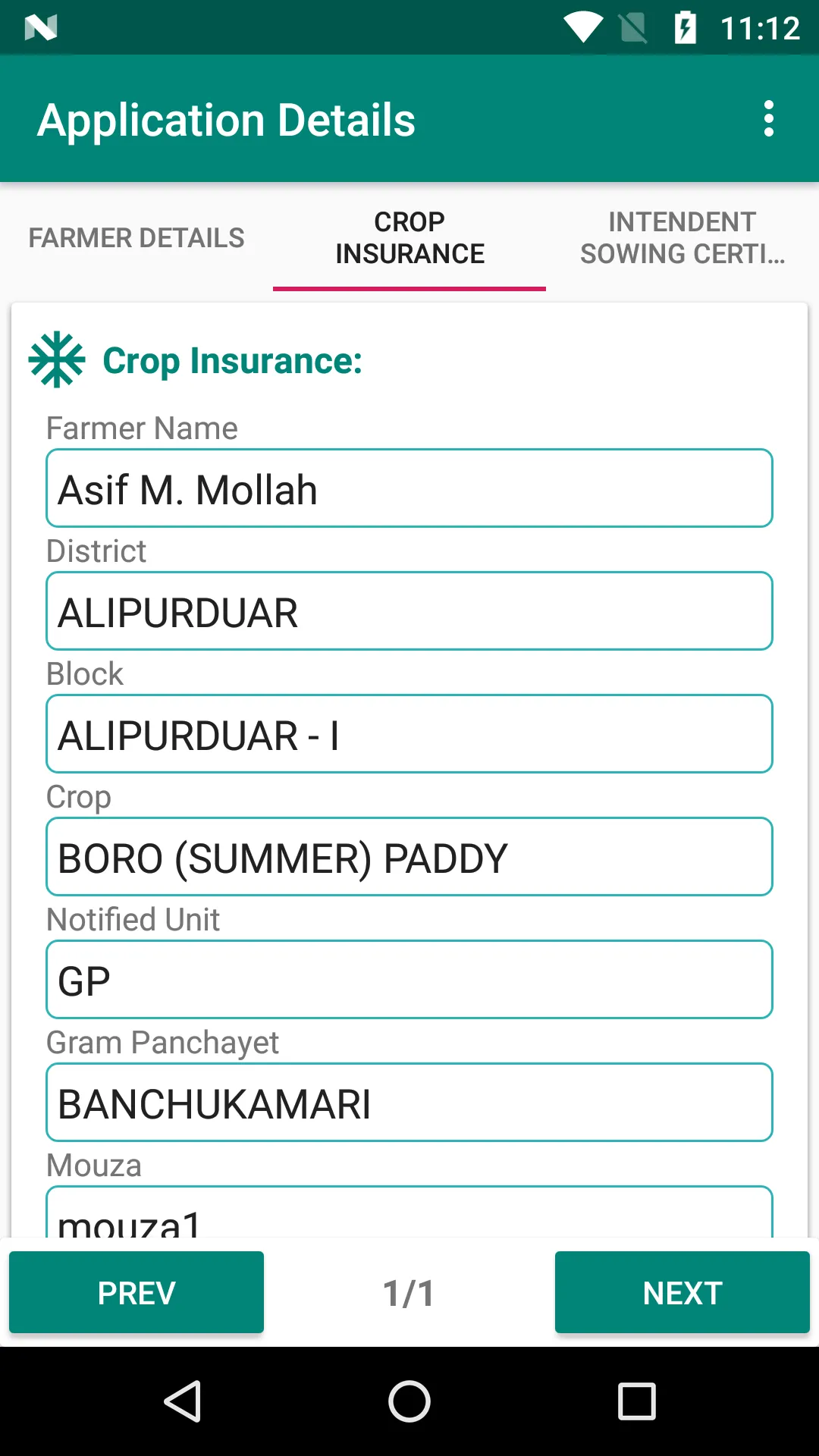
Task: Tap the Crop Insurance snowflake icon
Action: (57, 360)
